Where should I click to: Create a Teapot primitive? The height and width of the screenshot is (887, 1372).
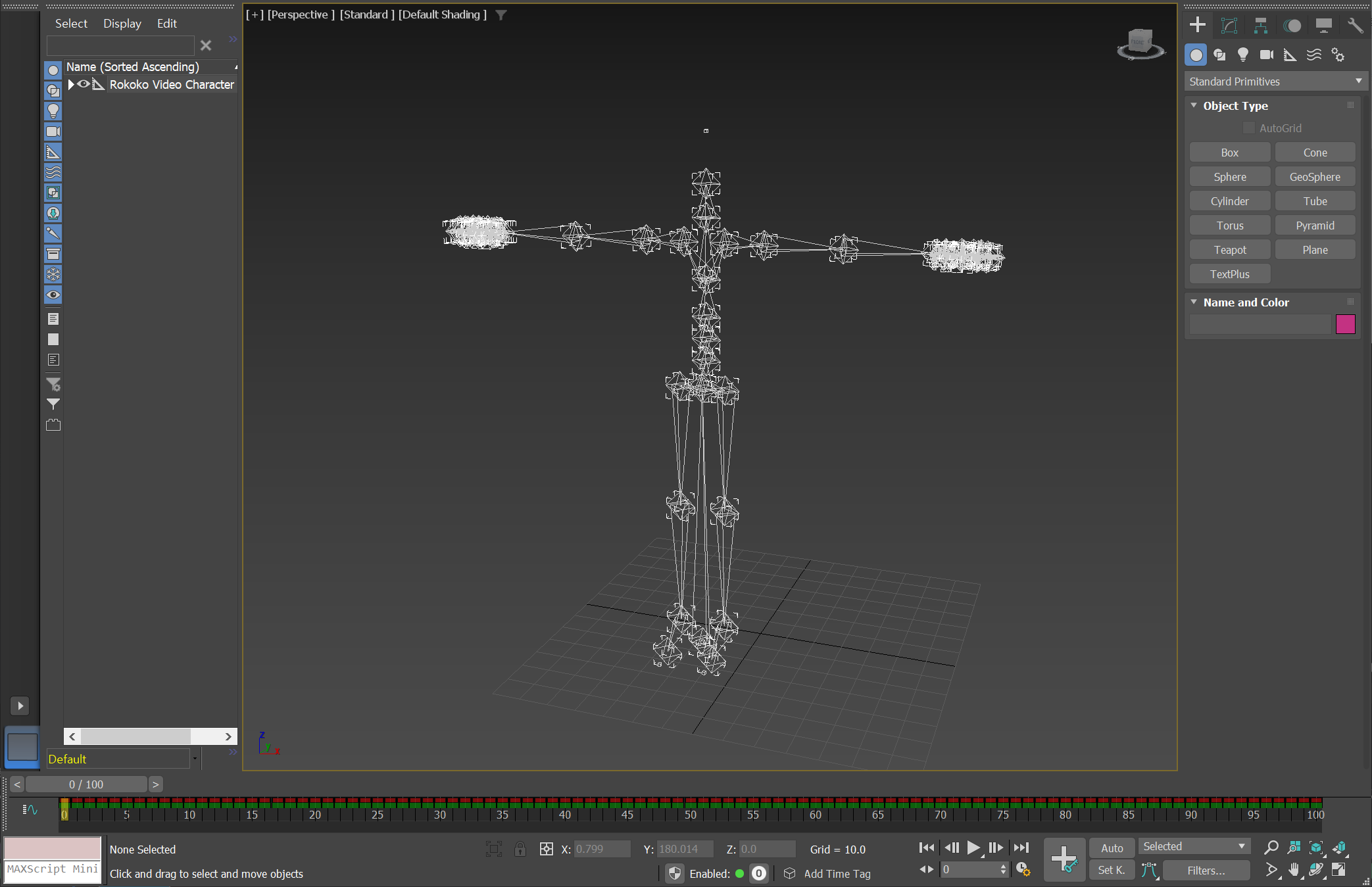tap(1229, 250)
